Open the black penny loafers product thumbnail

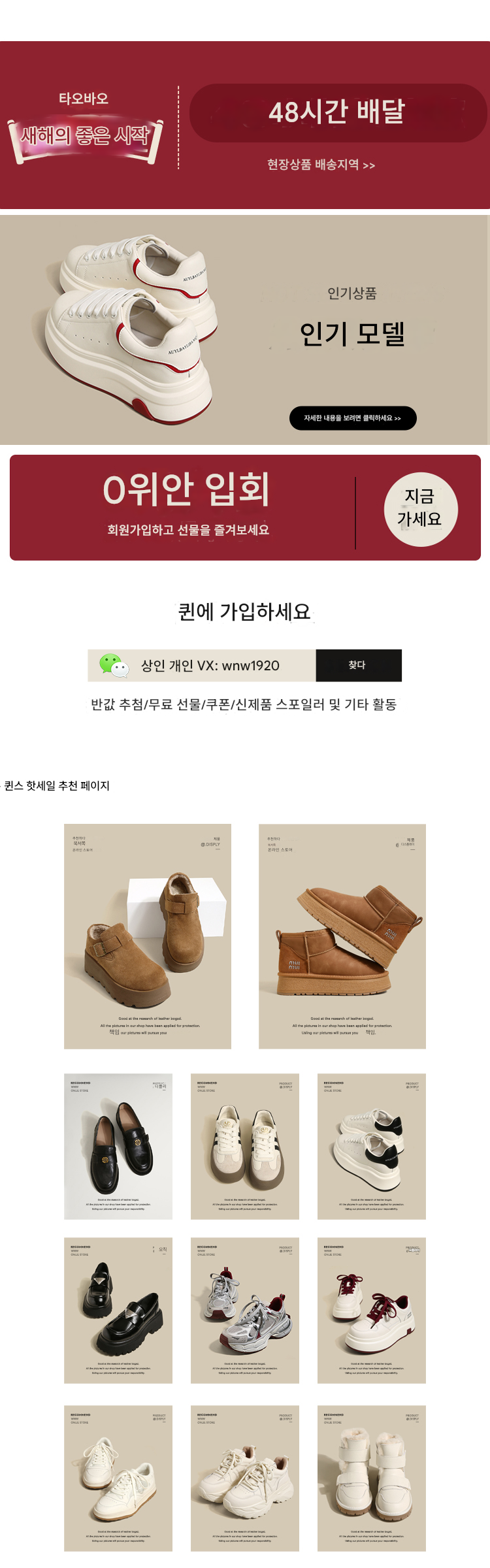pyautogui.click(x=118, y=1146)
